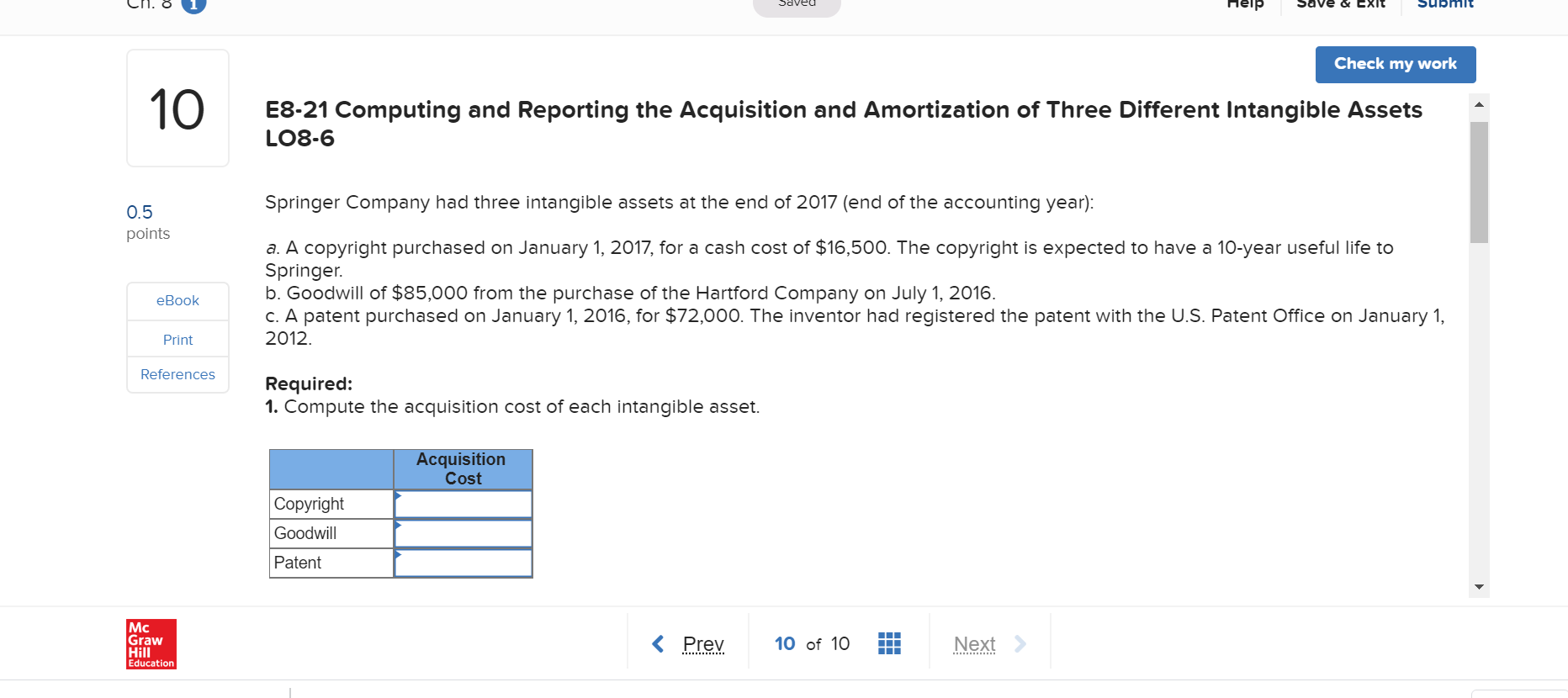The image size is (1568, 698).
Task: Open the question grid navigator icon
Action: 889,643
